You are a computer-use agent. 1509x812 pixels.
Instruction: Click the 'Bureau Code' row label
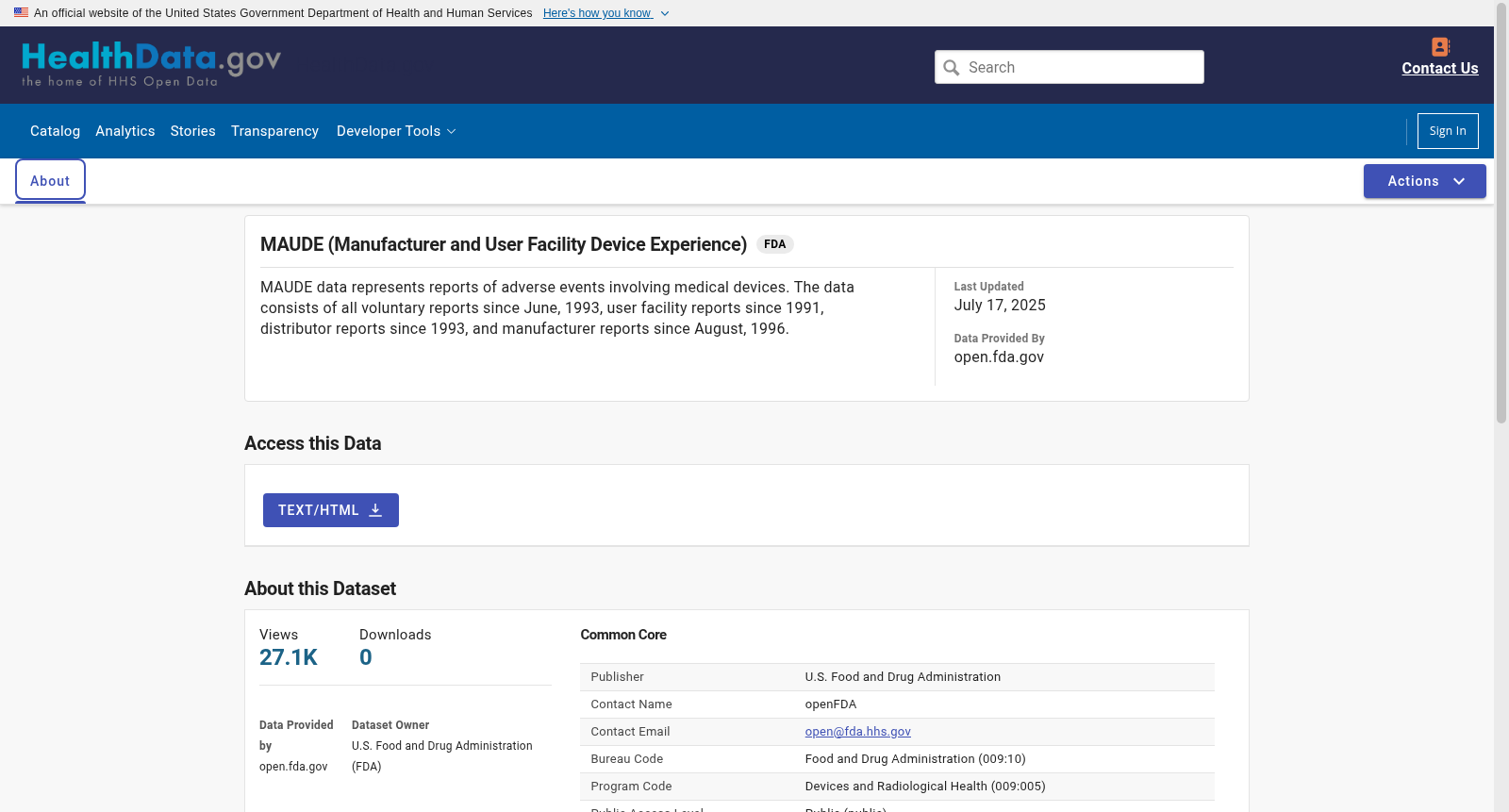(627, 759)
